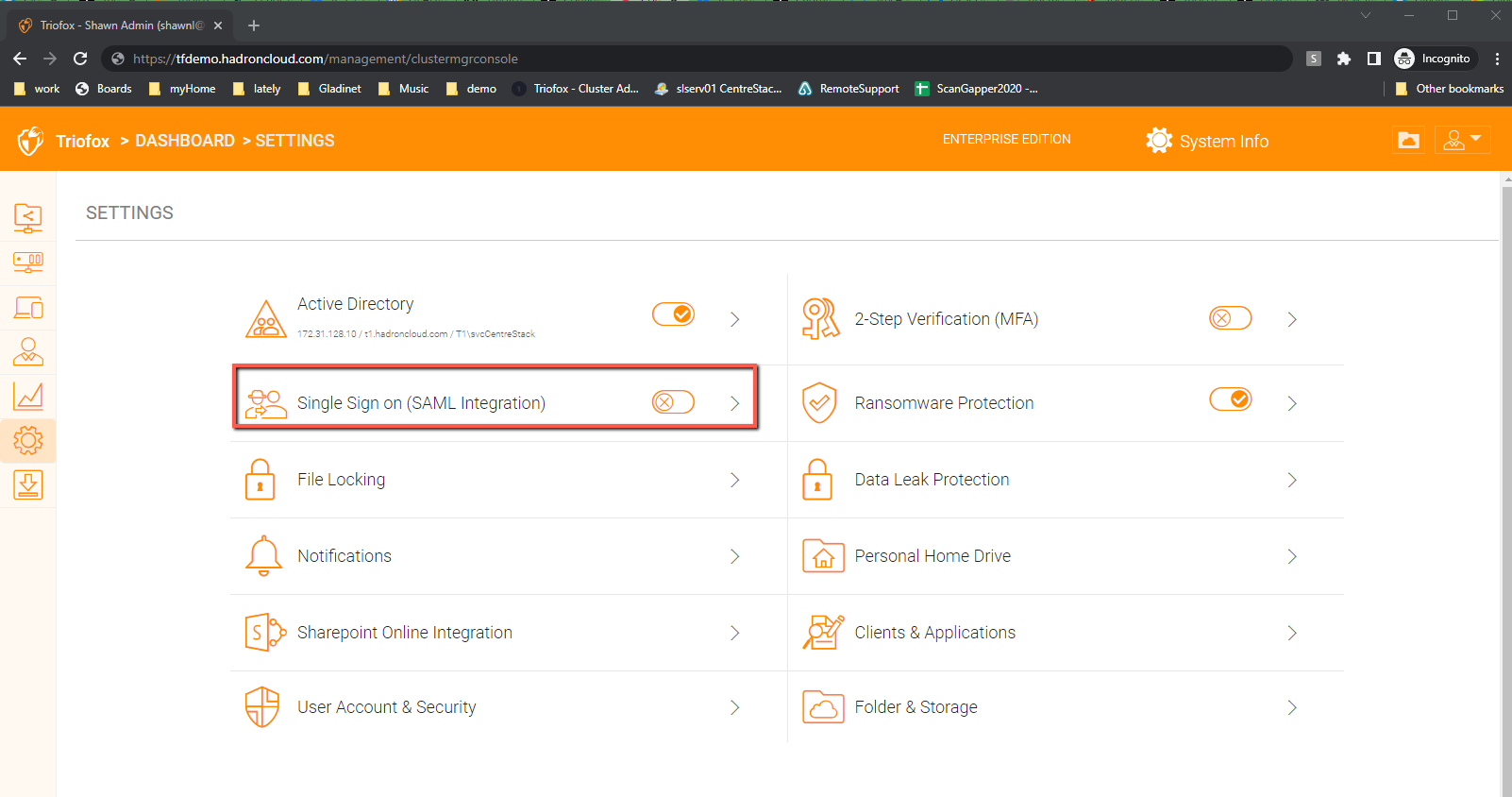Viewport: 1512px width, 797px height.
Task: Click the File Locking padlock icon
Action: tap(260, 480)
